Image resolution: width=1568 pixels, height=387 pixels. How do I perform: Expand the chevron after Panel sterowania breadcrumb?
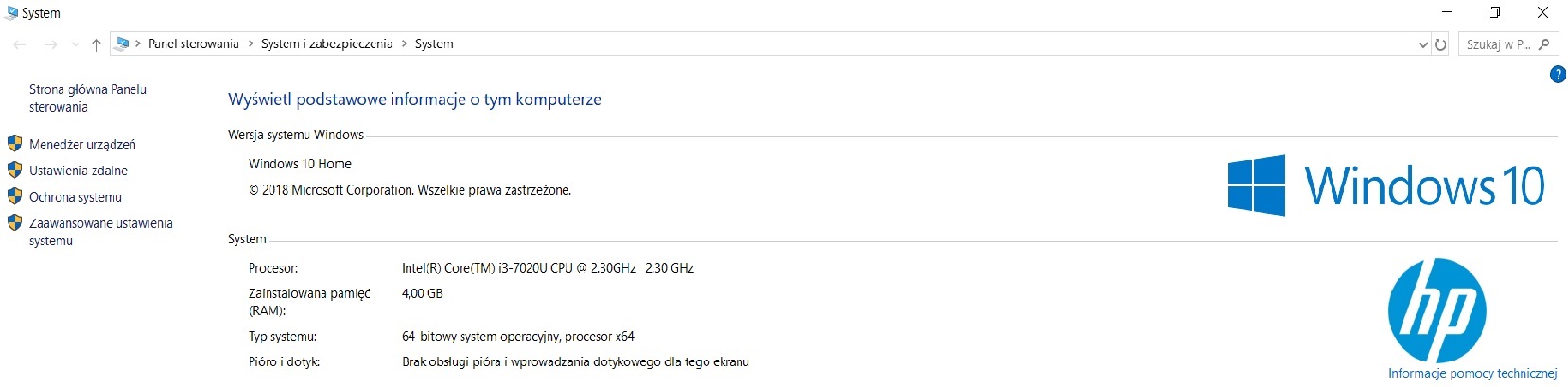point(251,44)
